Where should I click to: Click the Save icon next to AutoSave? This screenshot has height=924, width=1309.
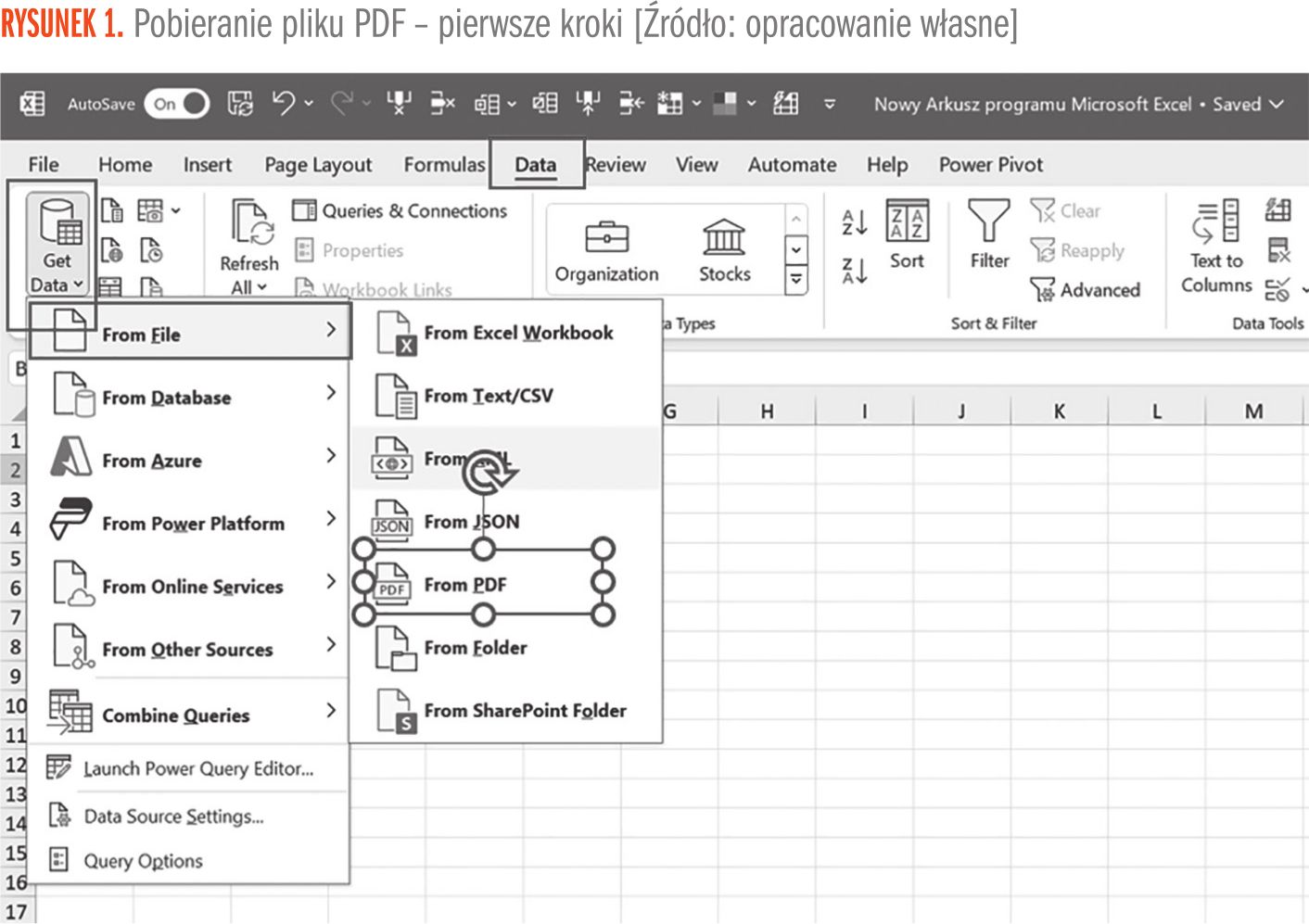tap(240, 104)
